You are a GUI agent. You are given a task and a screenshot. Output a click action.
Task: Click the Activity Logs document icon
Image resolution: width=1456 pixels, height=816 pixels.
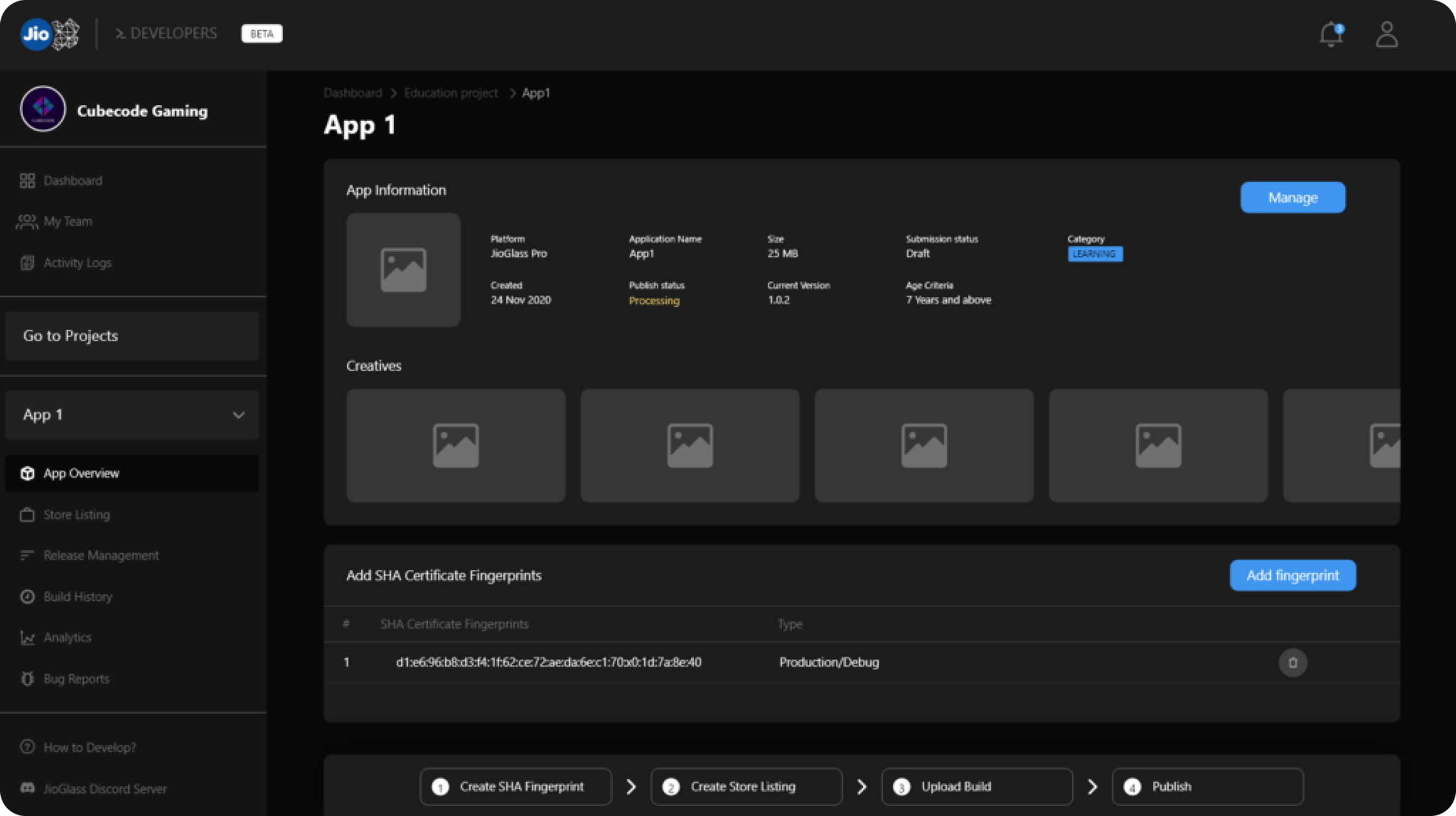point(27,262)
